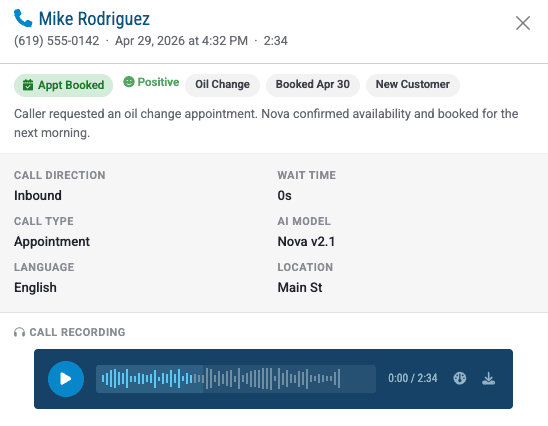Click the Nova v2.1 model value
The image size is (548, 426).
[x=306, y=241]
